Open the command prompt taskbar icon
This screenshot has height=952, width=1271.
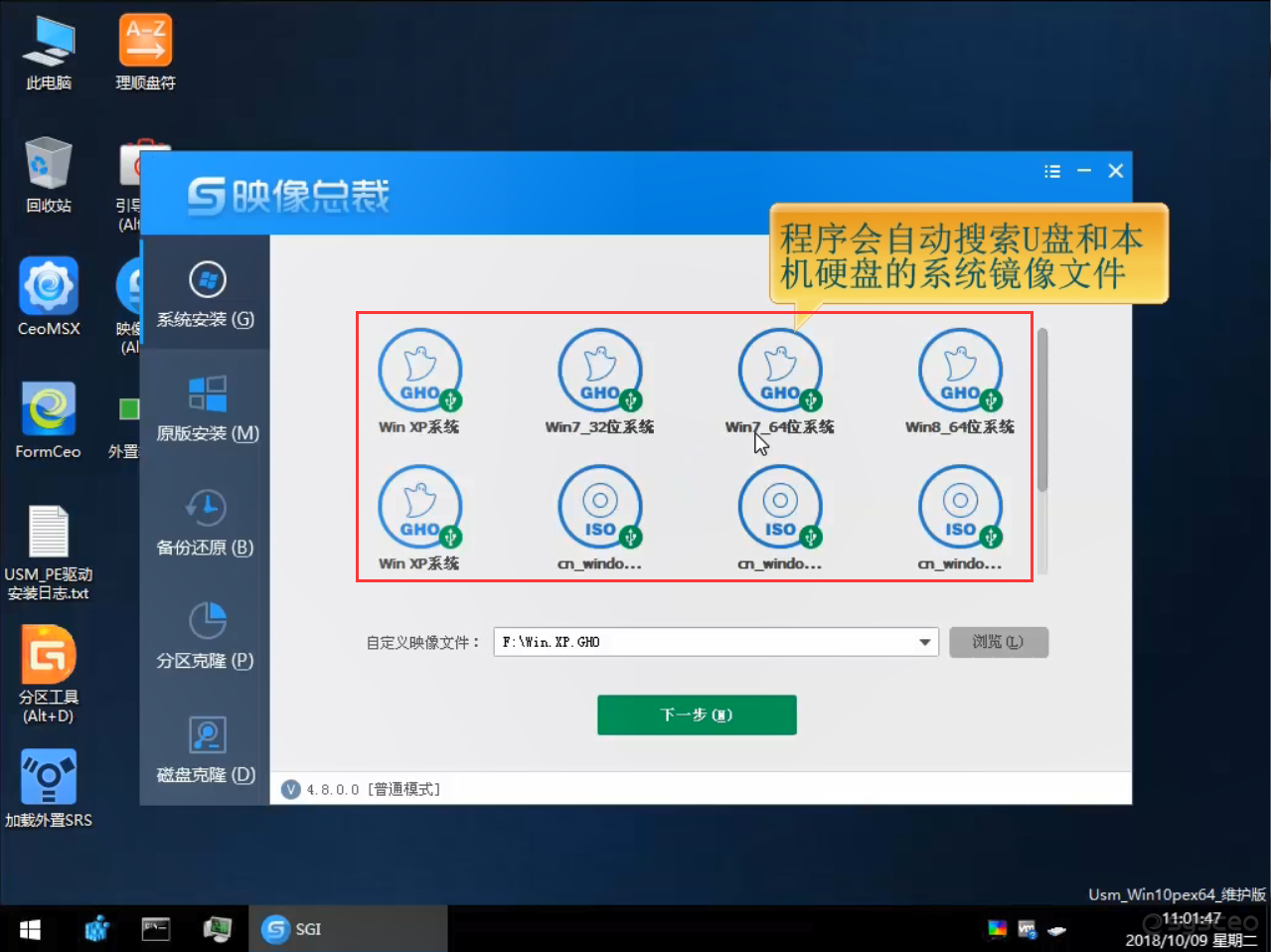156,929
